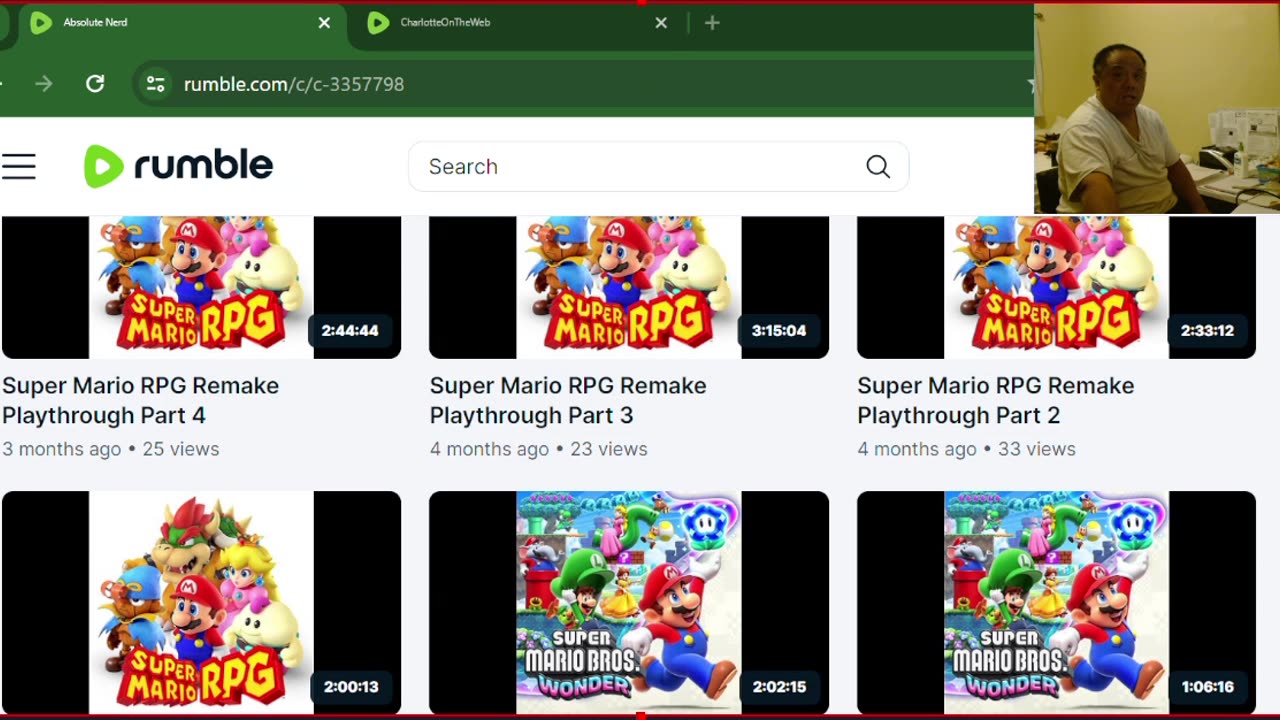Click "4 months ago • 23 views" text

(538, 449)
